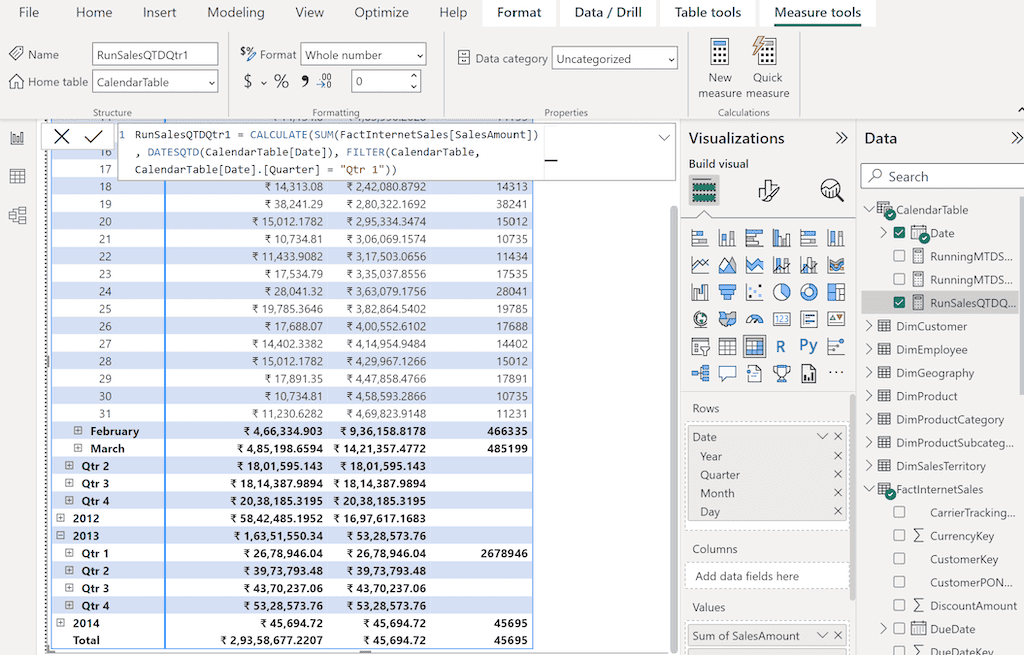Select the Line chart visual
The height and width of the screenshot is (655, 1024).
(699, 264)
